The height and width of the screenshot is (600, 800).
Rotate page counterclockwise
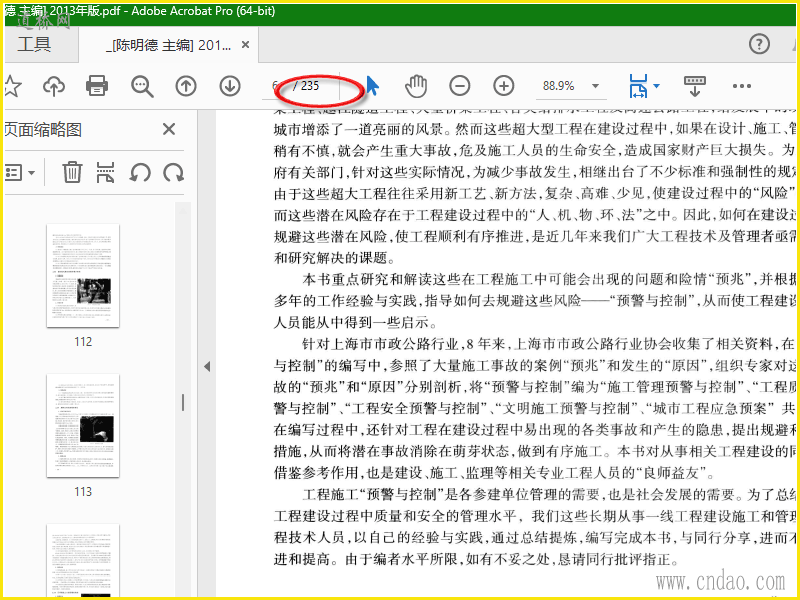point(140,172)
